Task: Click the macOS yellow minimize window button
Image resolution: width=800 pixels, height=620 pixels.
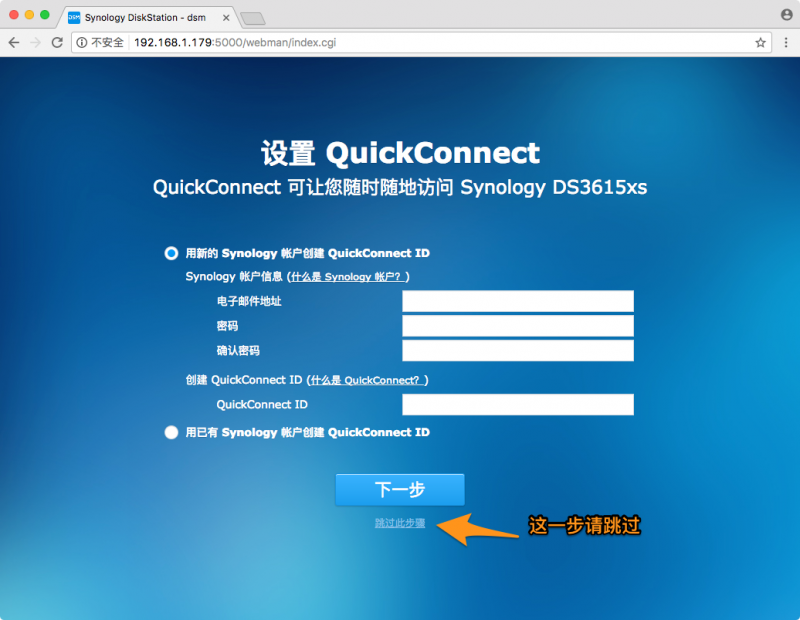Action: tap(30, 15)
